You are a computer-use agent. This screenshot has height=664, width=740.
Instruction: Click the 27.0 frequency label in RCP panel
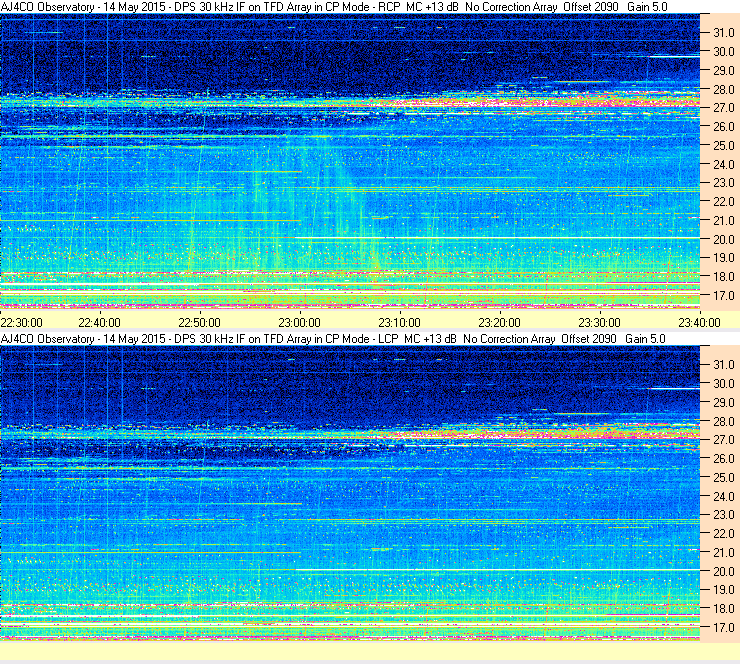(723, 108)
